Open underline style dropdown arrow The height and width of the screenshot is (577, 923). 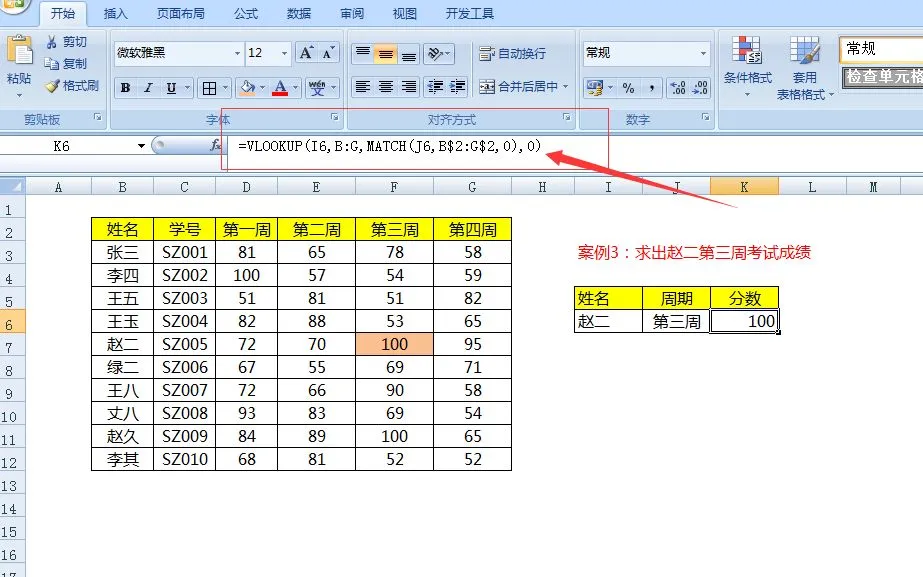click(x=187, y=88)
